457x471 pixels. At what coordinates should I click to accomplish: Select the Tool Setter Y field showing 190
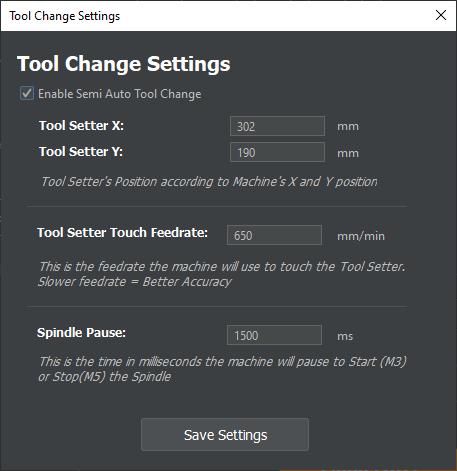tap(277, 152)
